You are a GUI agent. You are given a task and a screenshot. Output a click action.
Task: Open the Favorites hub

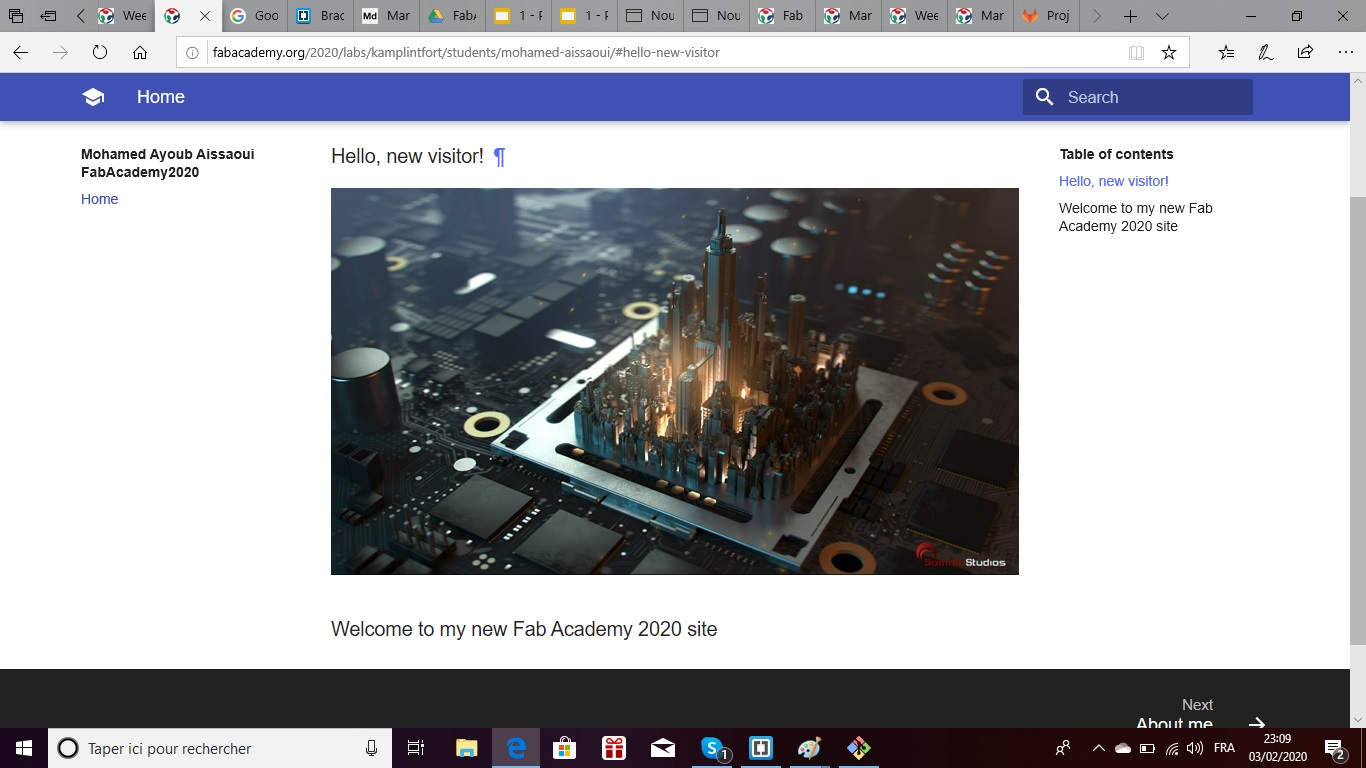pos(1227,53)
